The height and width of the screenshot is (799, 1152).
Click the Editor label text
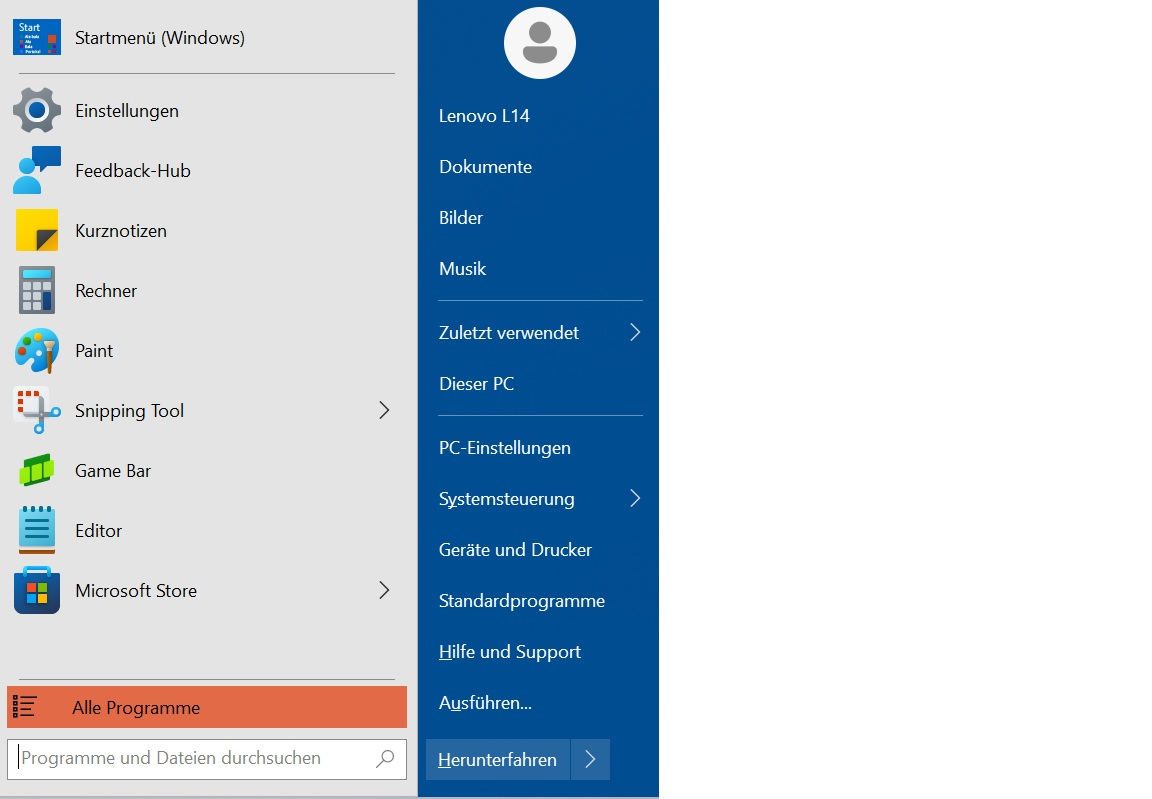98,530
